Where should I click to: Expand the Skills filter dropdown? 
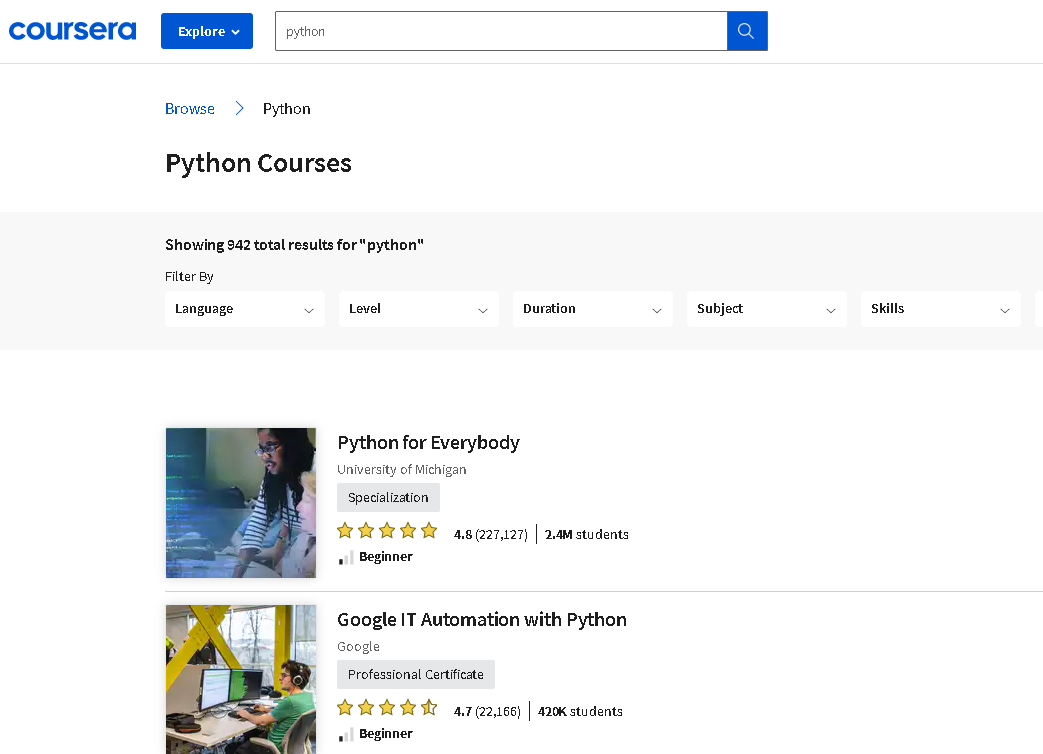[x=940, y=309]
